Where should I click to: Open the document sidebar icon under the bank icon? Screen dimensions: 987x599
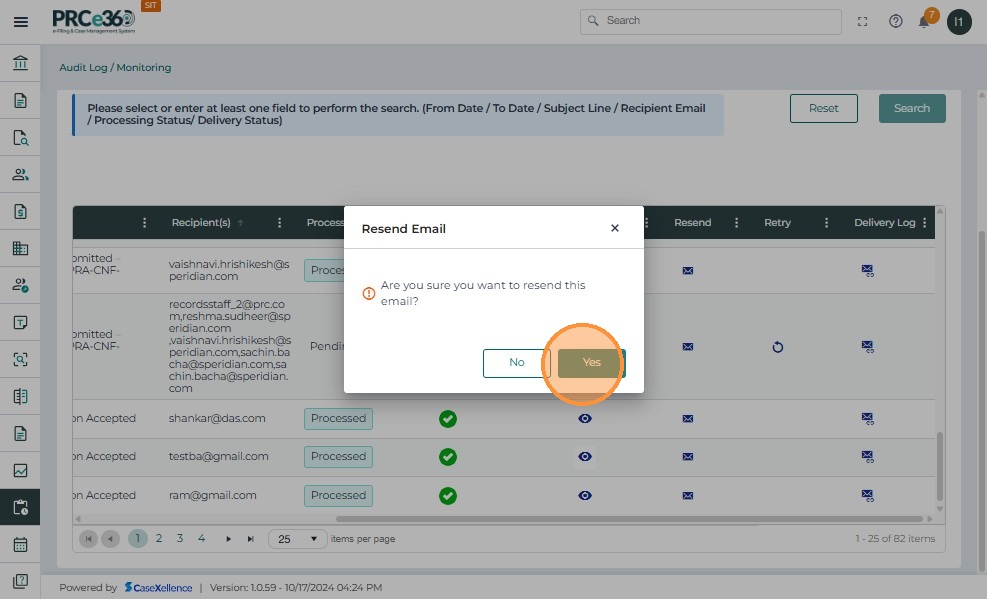click(20, 101)
